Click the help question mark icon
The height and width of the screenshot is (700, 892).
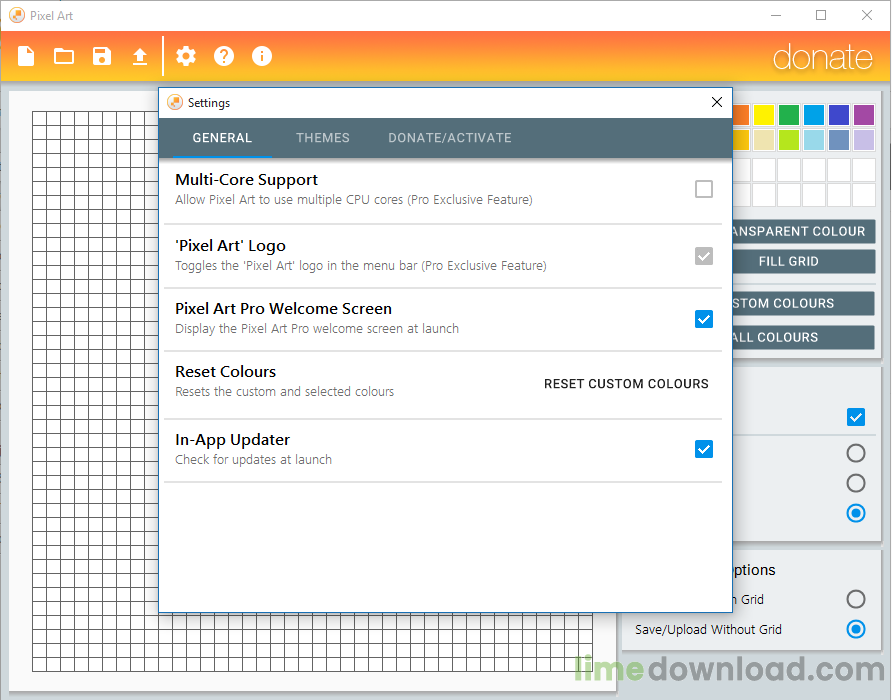pos(224,56)
